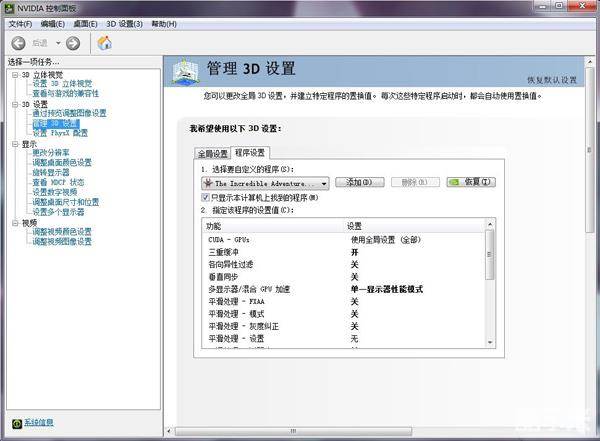Toggle 只显示本计算机上找到的程序 checkbox
Screen dimensions: 600x441
pos(206,198)
